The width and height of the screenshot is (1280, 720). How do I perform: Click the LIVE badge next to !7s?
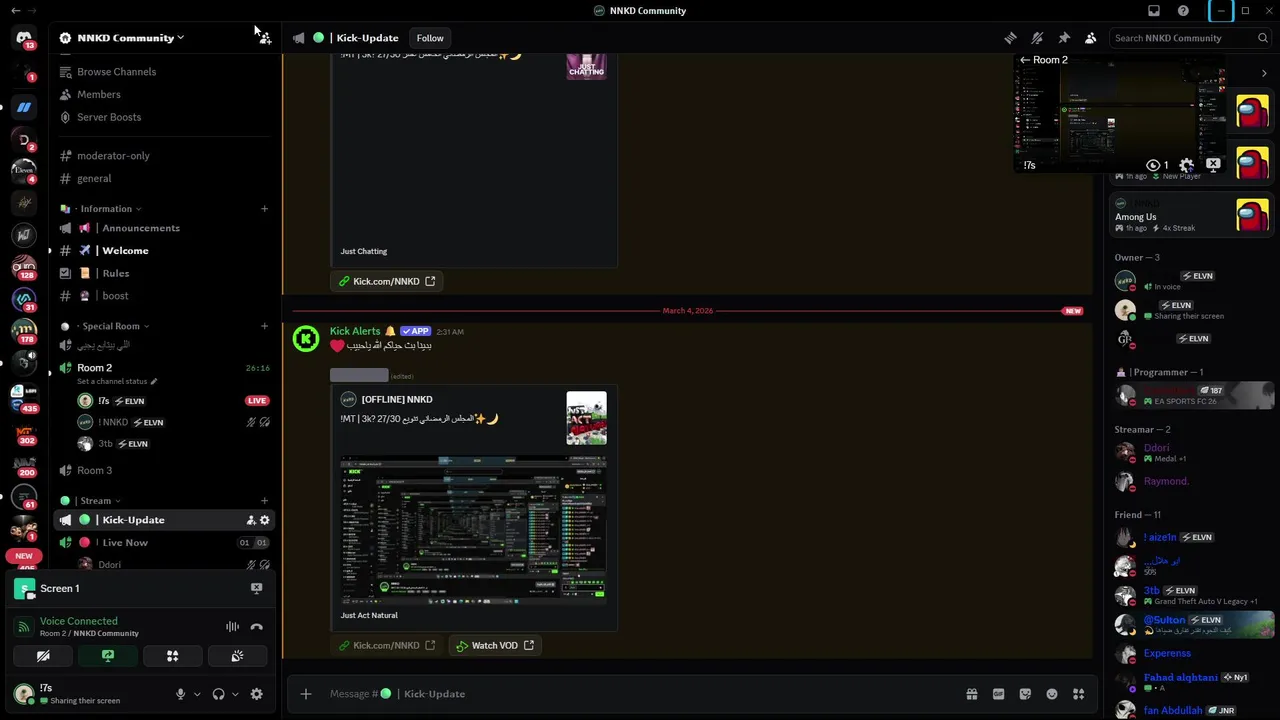(x=257, y=401)
